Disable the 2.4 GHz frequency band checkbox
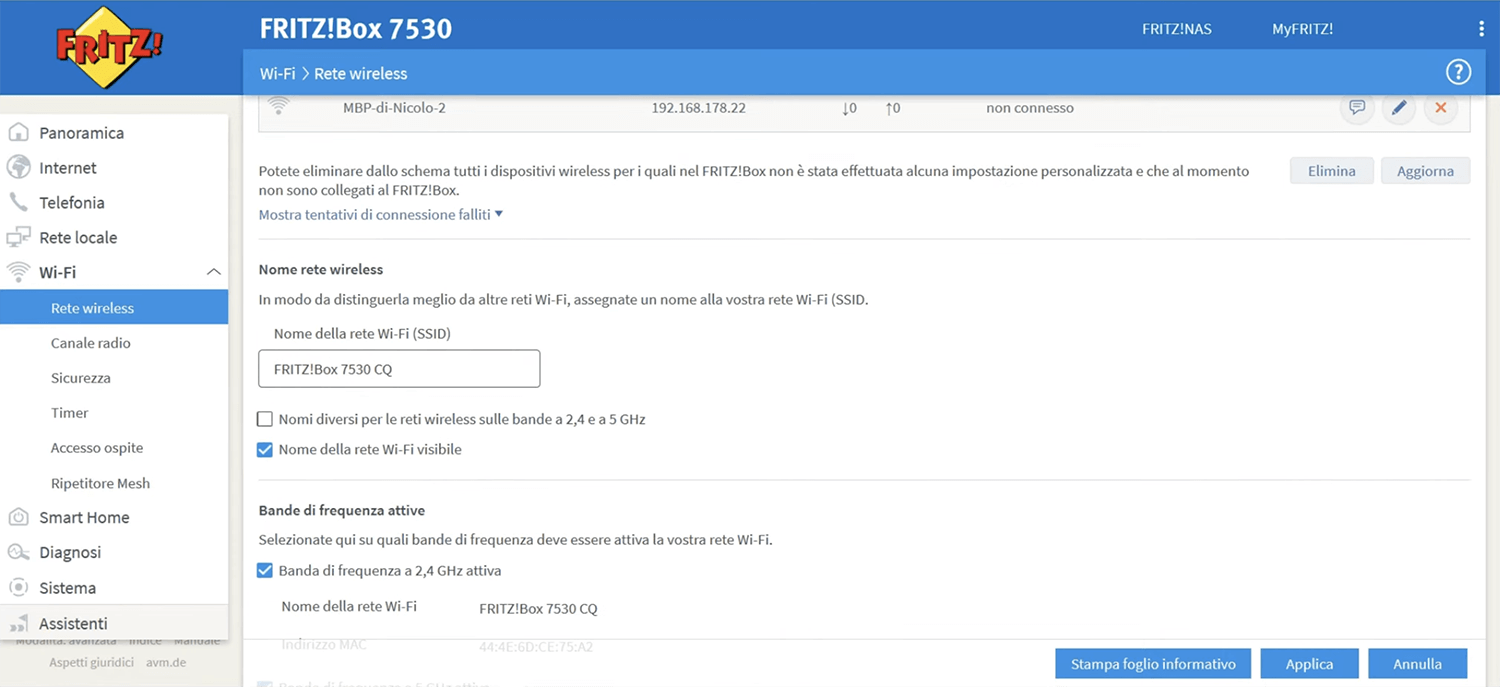Viewport: 1500px width, 687px height. (265, 571)
